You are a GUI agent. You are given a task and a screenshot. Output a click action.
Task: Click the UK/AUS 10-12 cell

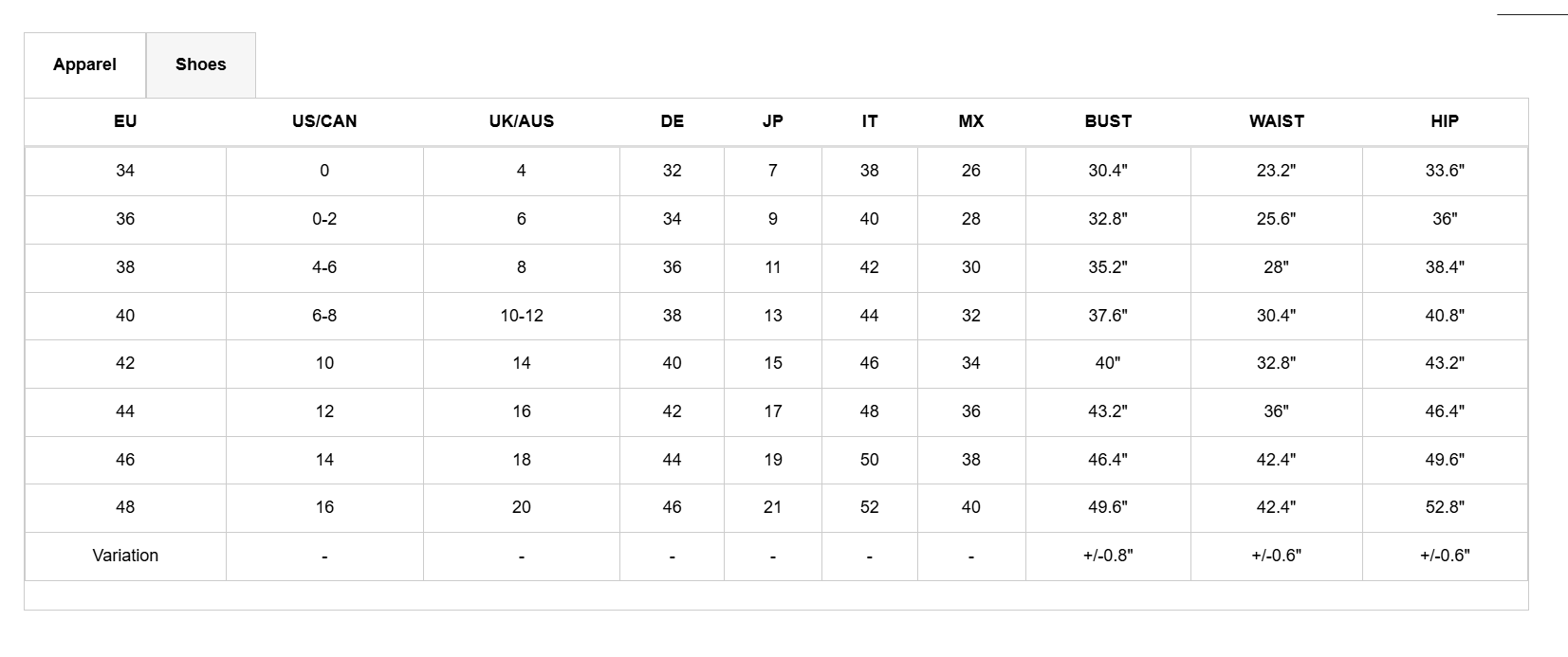click(x=521, y=316)
